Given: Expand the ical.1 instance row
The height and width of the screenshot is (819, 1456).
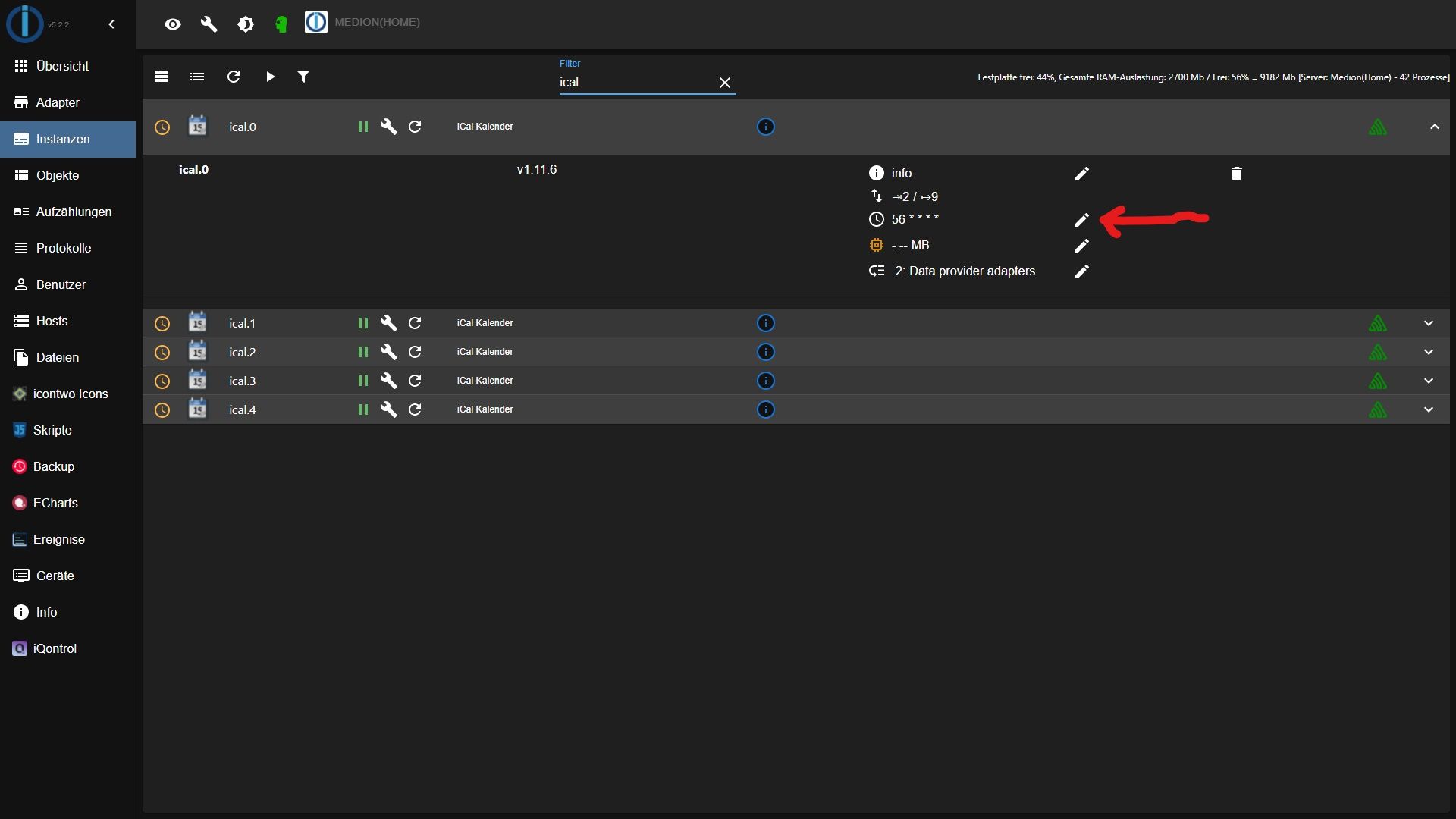Looking at the screenshot, I should [1429, 323].
